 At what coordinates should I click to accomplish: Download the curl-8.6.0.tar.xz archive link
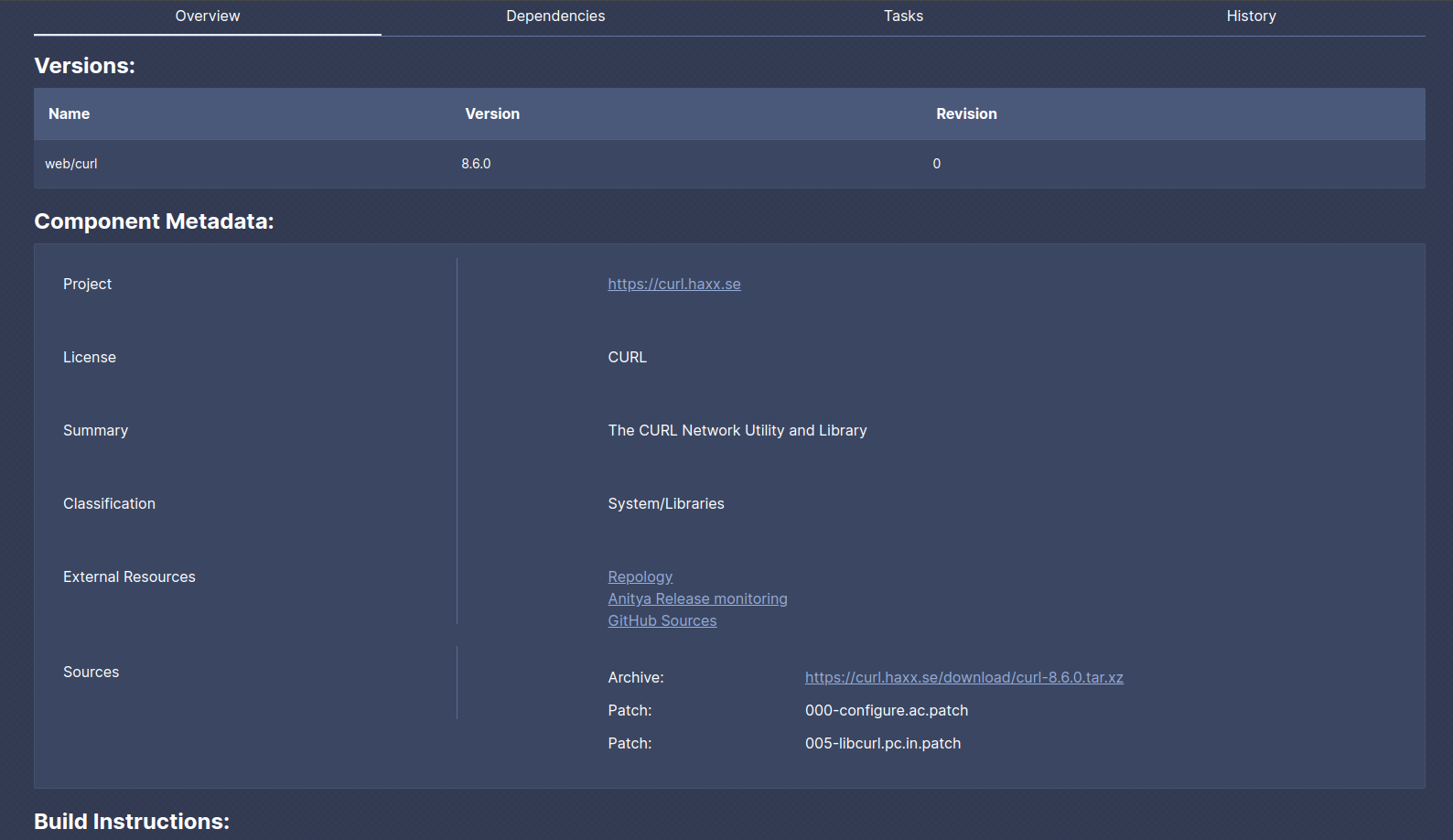tap(963, 678)
